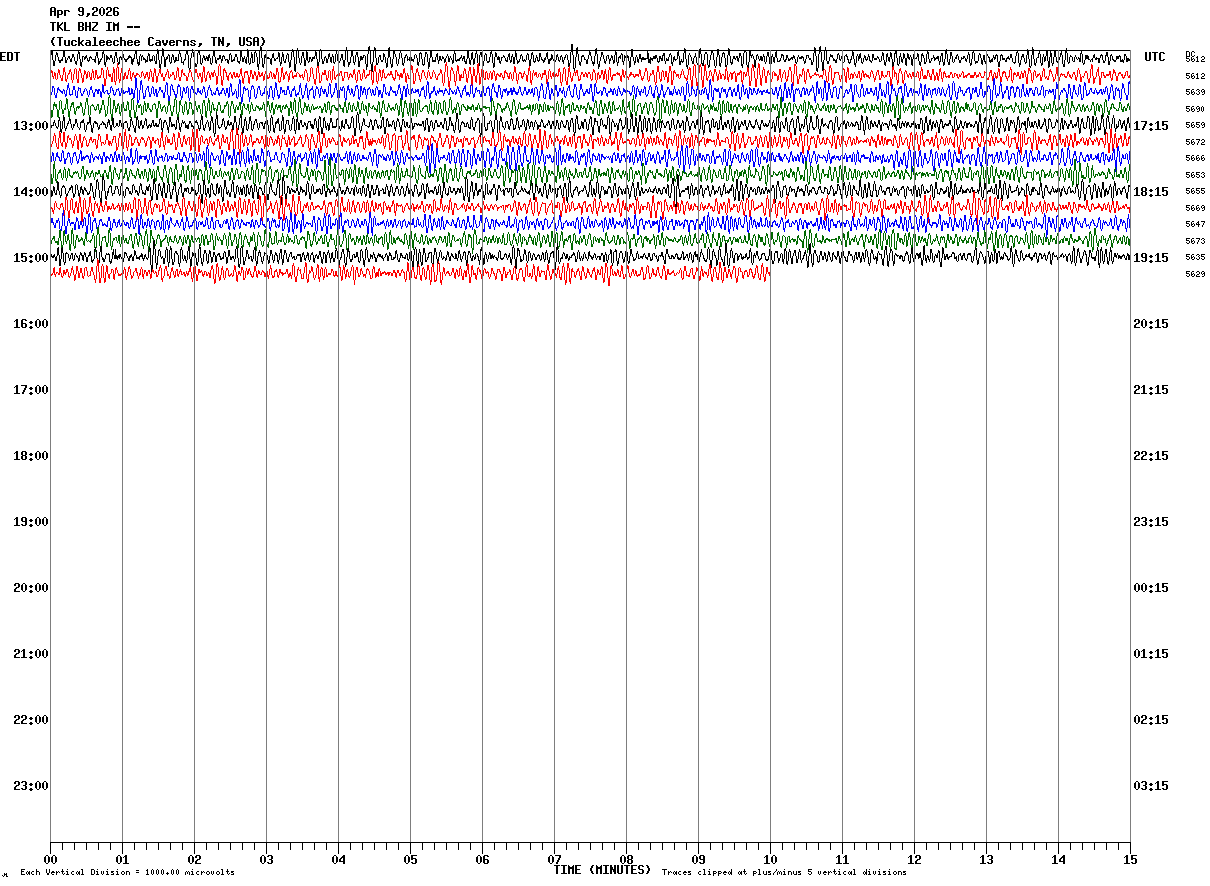Click the 13:00 EDT hour label
The image size is (1210, 886).
coord(30,126)
